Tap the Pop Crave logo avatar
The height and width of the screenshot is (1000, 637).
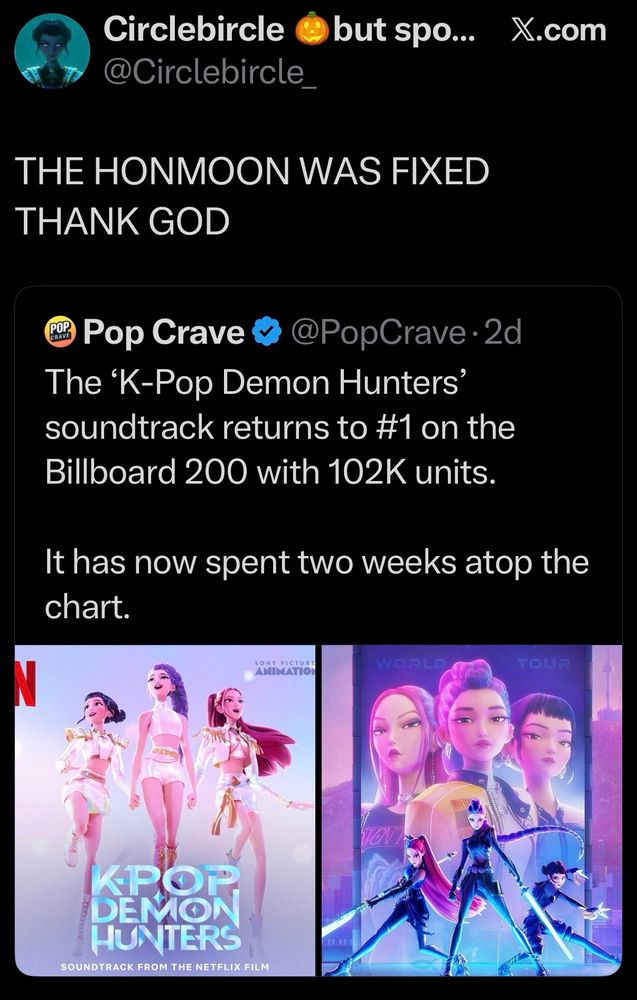pyautogui.click(x=60, y=332)
